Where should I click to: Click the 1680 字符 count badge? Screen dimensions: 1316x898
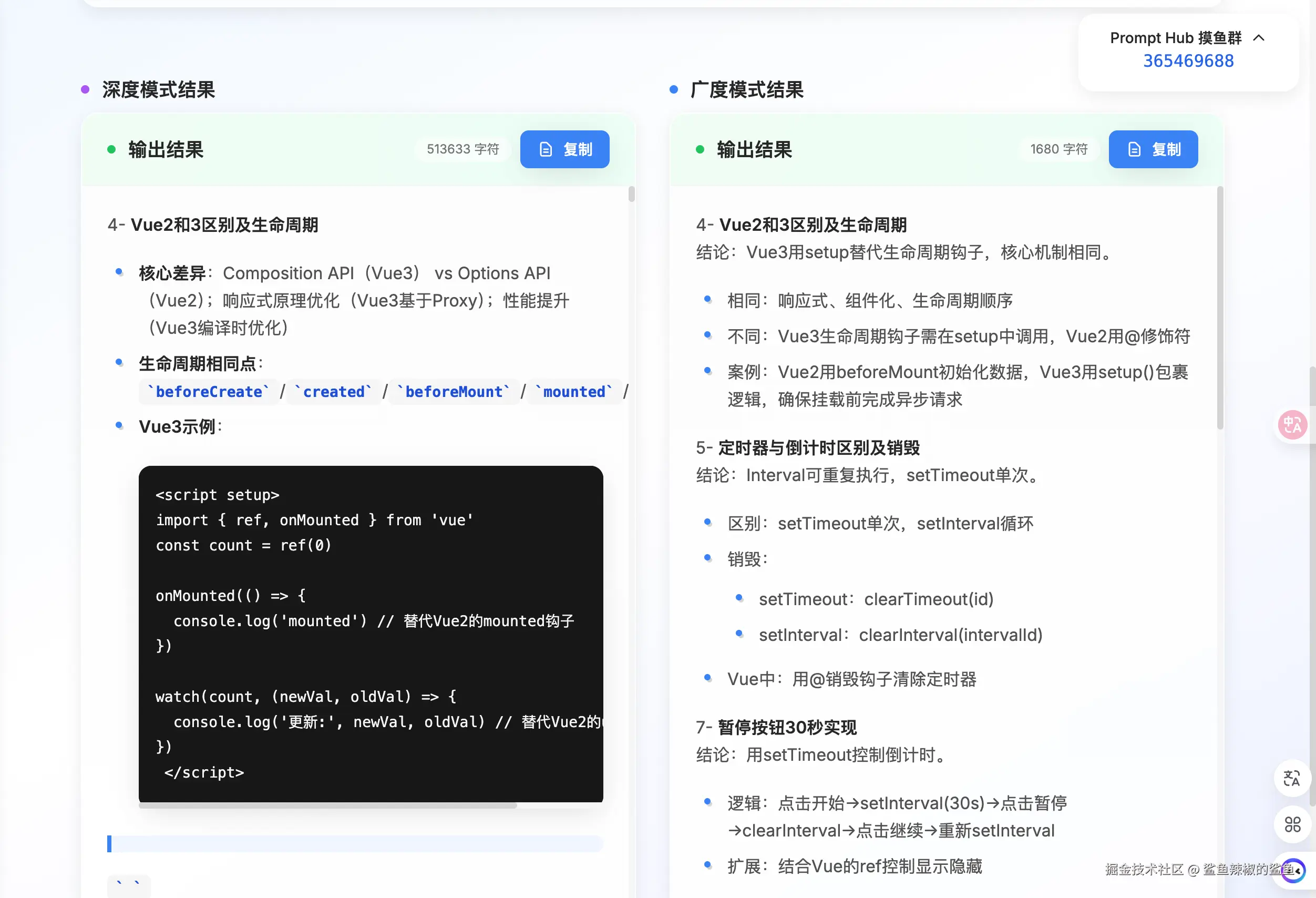1058,149
